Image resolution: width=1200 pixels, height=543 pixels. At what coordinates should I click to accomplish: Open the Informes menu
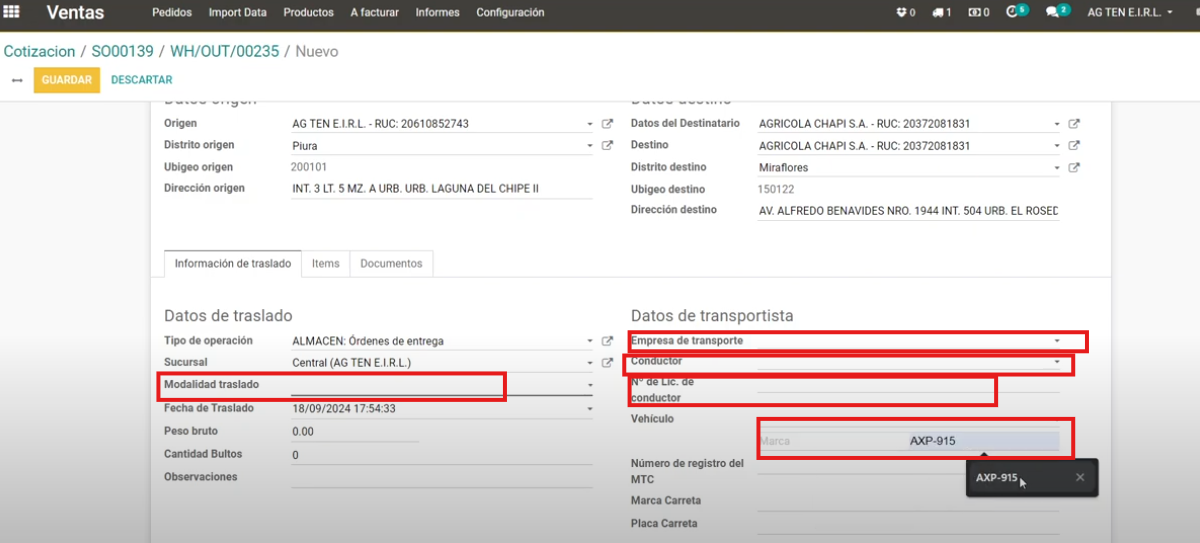[x=438, y=13]
